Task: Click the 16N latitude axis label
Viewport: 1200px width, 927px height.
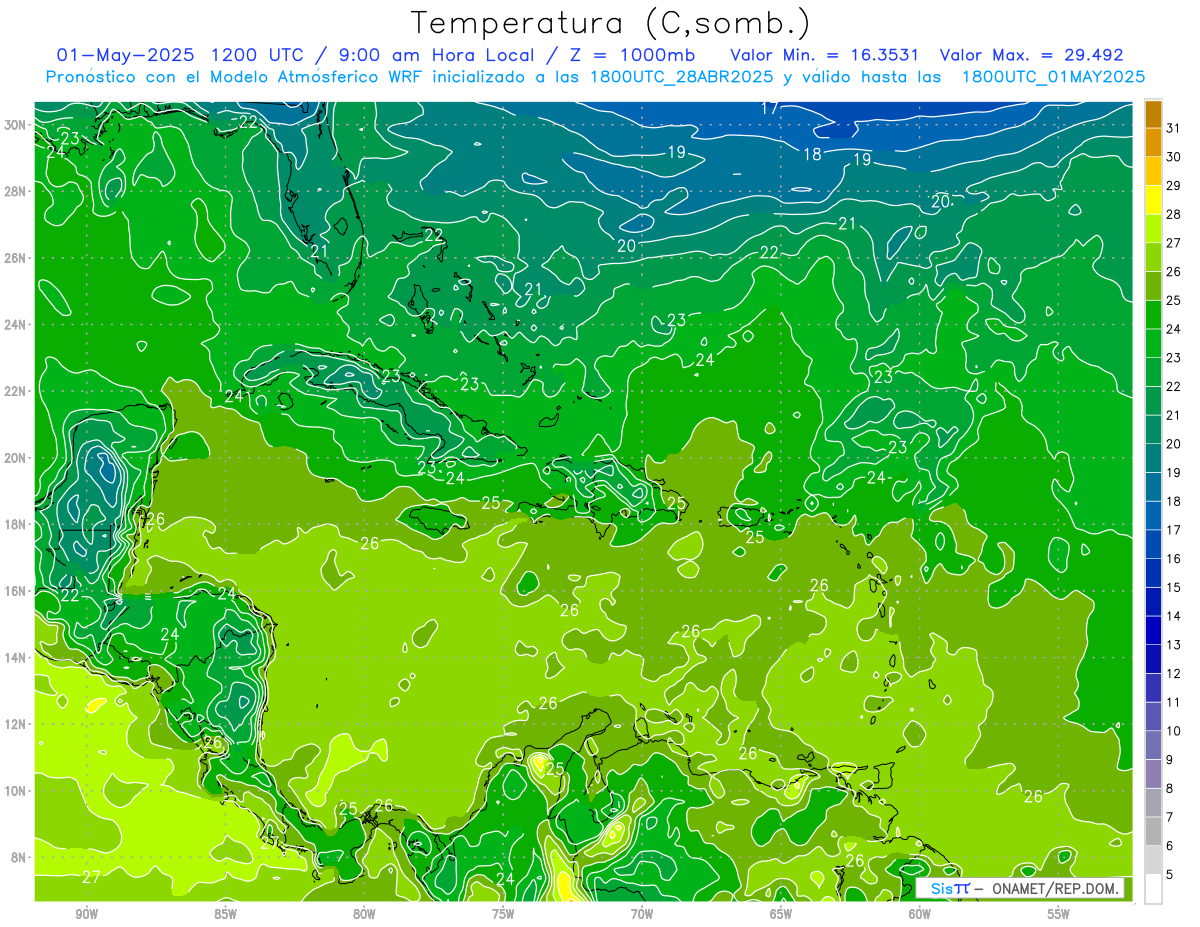Action: tap(16, 591)
